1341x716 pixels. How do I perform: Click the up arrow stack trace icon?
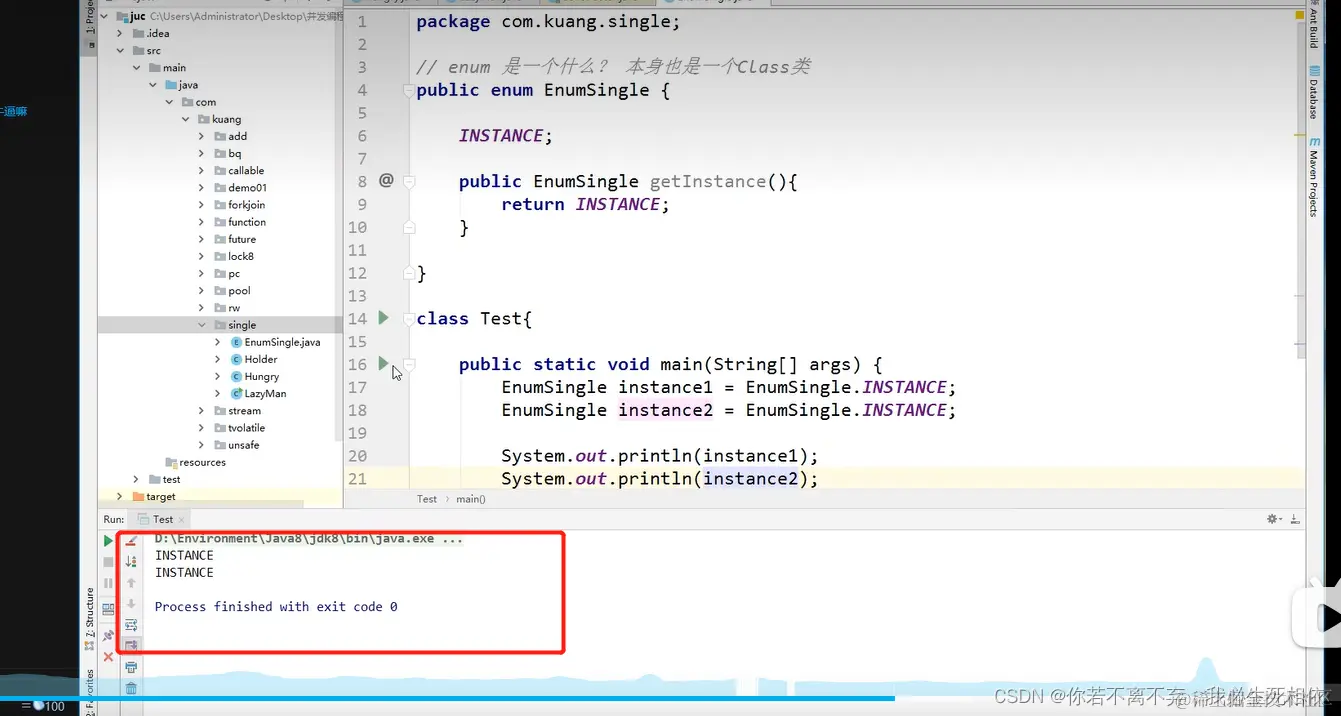coord(131,583)
